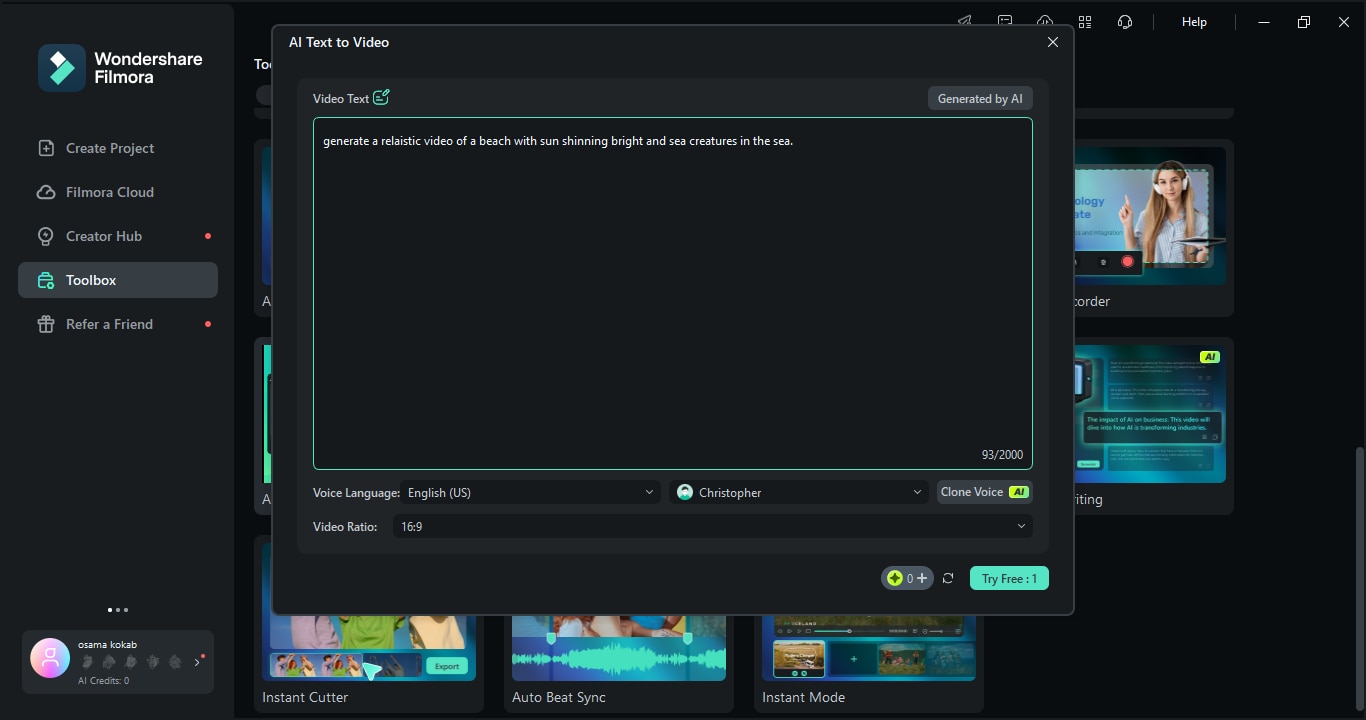Open the Christopher voice selector dropdown
The height and width of the screenshot is (720, 1366).
799,492
